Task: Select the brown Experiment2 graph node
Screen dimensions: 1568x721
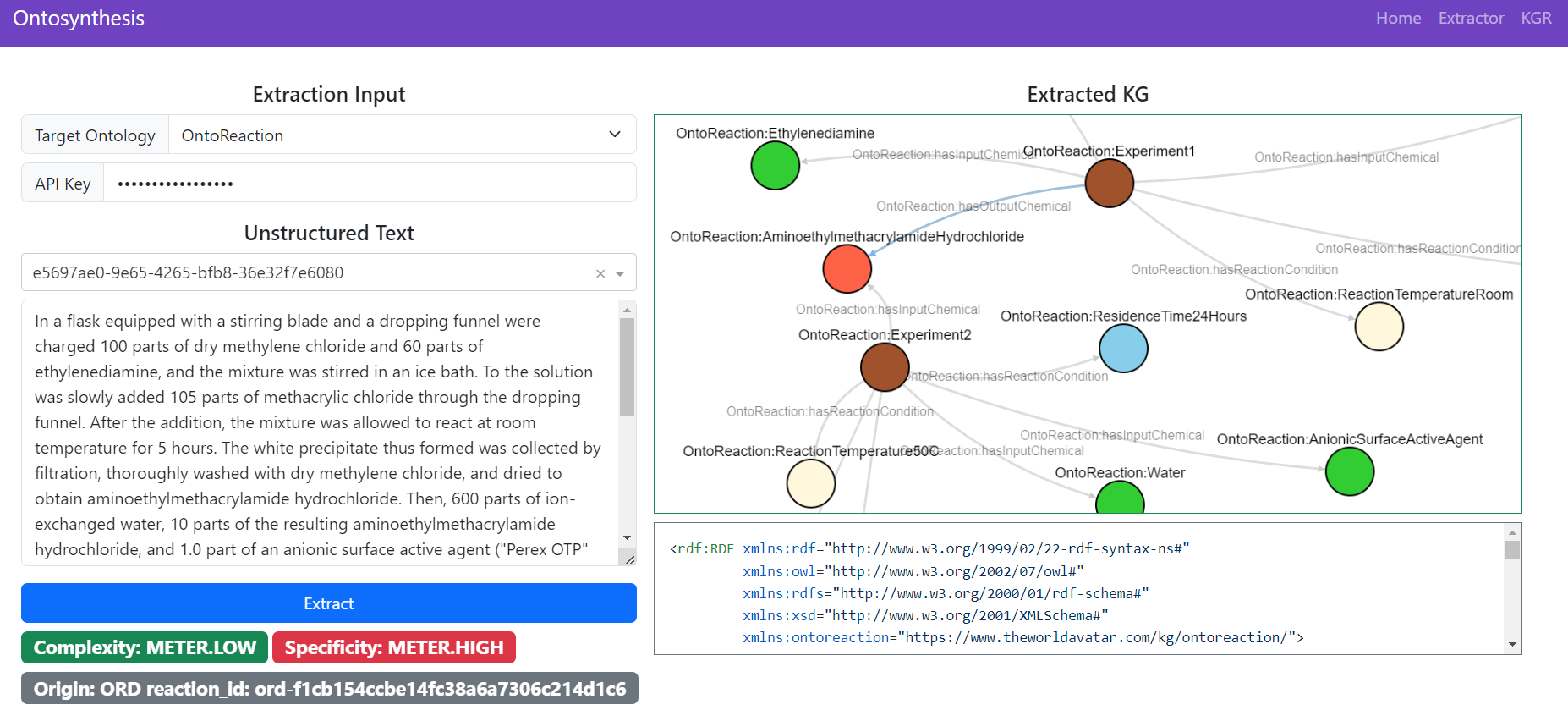Action: pyautogui.click(x=885, y=367)
